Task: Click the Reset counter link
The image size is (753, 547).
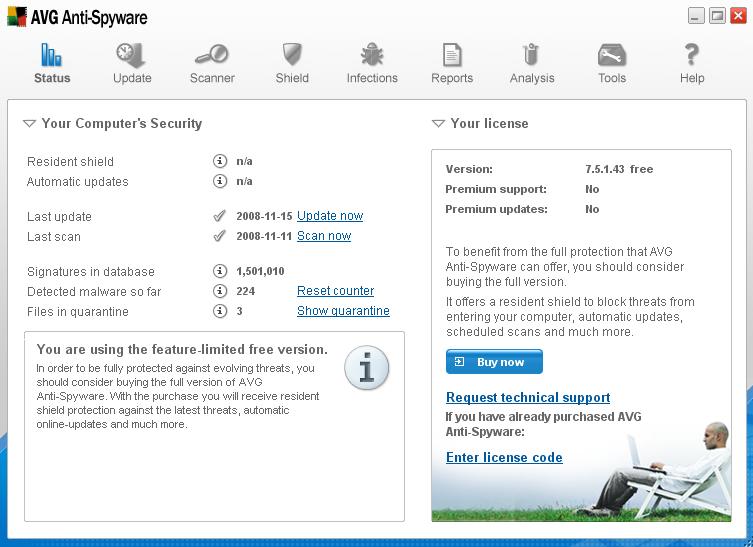Action: (335, 291)
